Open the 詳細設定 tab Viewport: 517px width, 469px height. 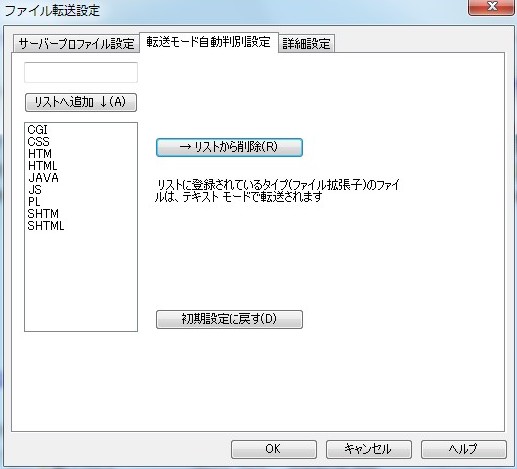306,43
